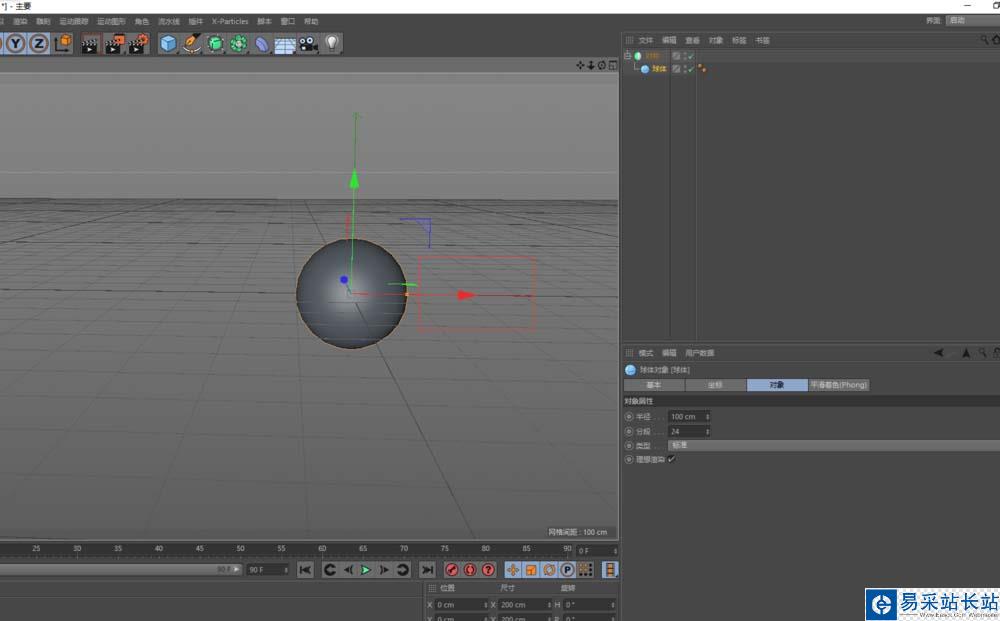Viewport: 1000px width, 621px height.
Task: Toggle the parent object's layer checkbox square
Action: click(x=676, y=56)
